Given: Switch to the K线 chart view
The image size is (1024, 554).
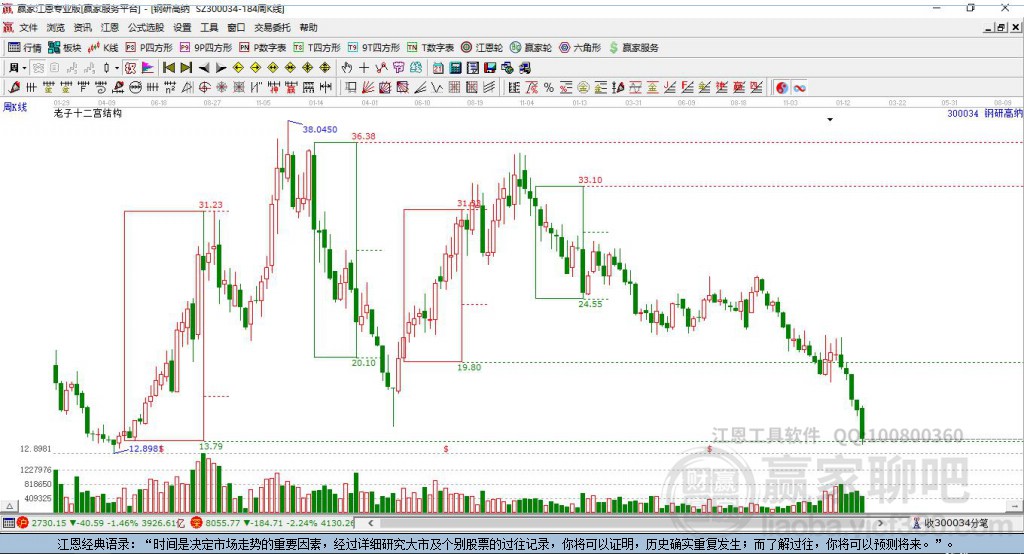Looking at the screenshot, I should point(103,48).
